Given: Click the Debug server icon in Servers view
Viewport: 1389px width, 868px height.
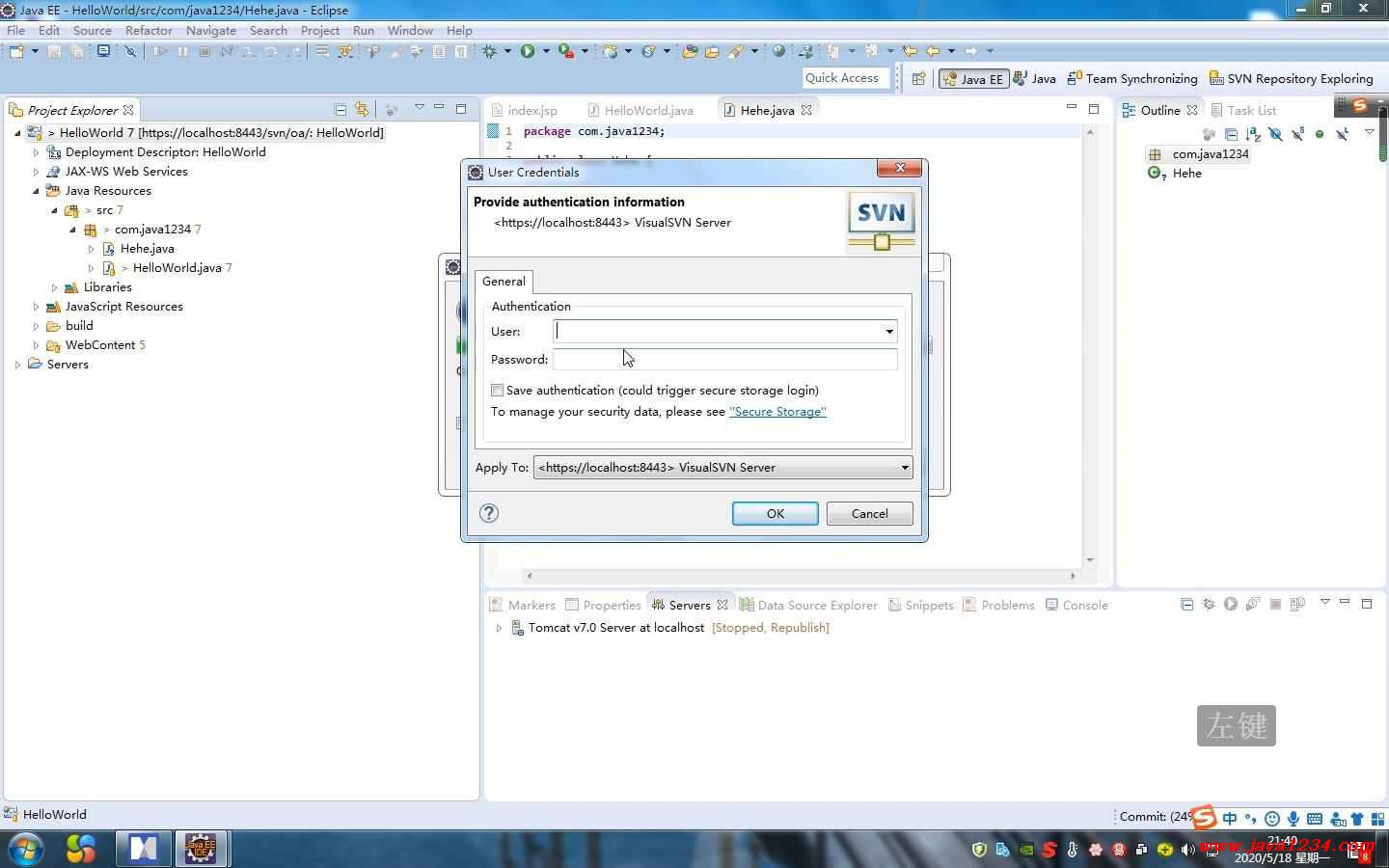Looking at the screenshot, I should pyautogui.click(x=1209, y=604).
